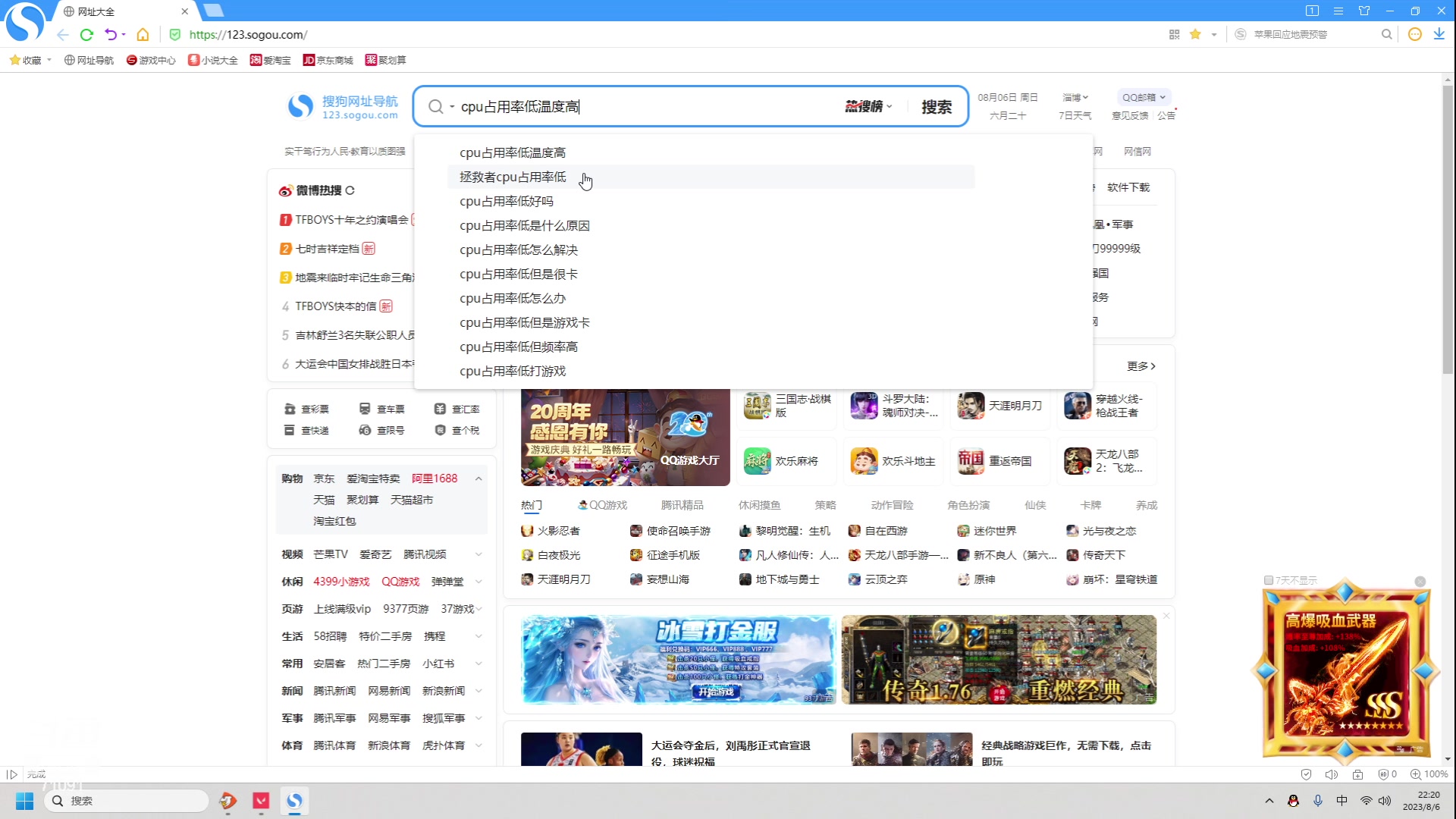Open the Sogou logo at page top
1456x819 pixels.
[343, 107]
